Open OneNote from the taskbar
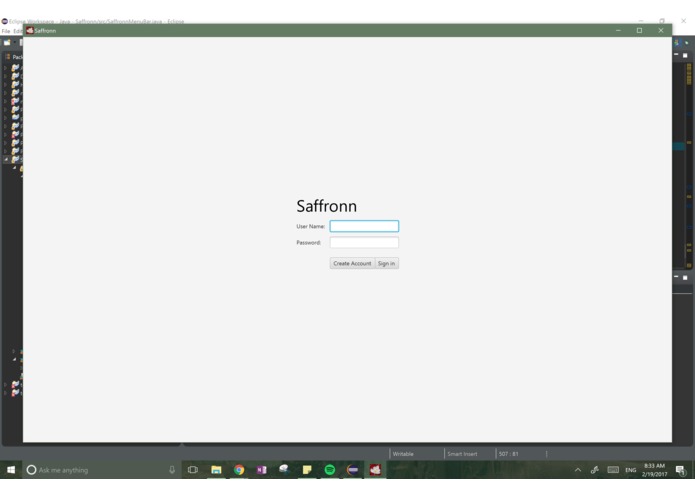This screenshot has width=695, height=494. point(262,470)
